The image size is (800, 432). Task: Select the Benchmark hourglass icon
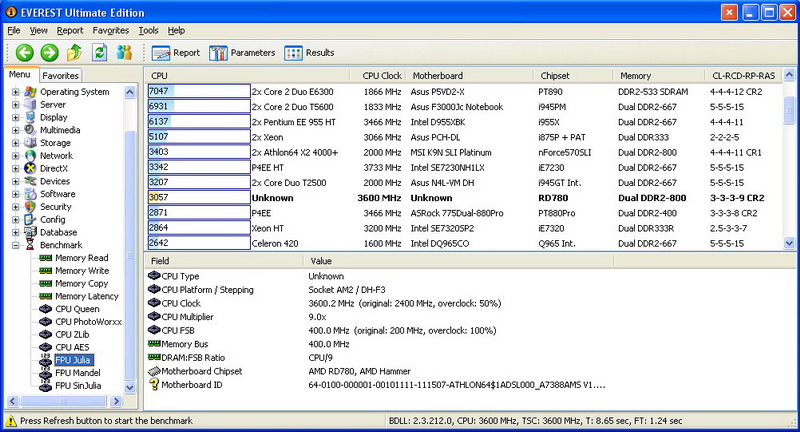(31, 245)
